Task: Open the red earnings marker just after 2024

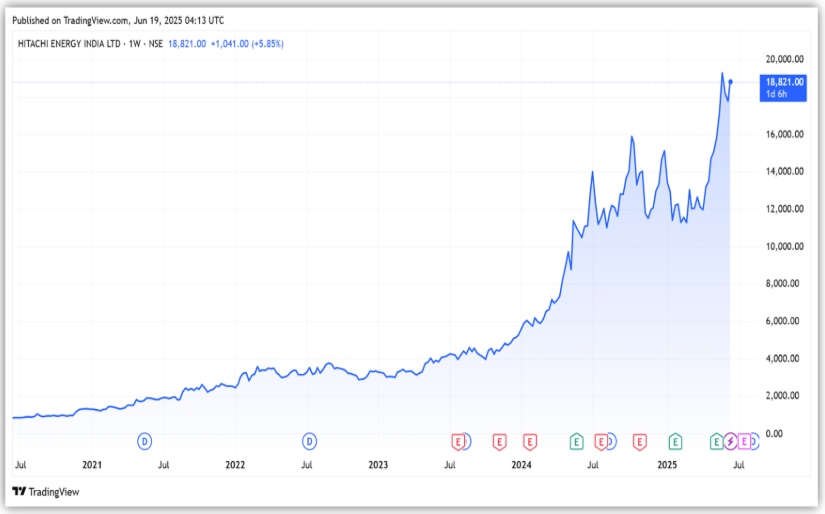Action: (x=529, y=440)
